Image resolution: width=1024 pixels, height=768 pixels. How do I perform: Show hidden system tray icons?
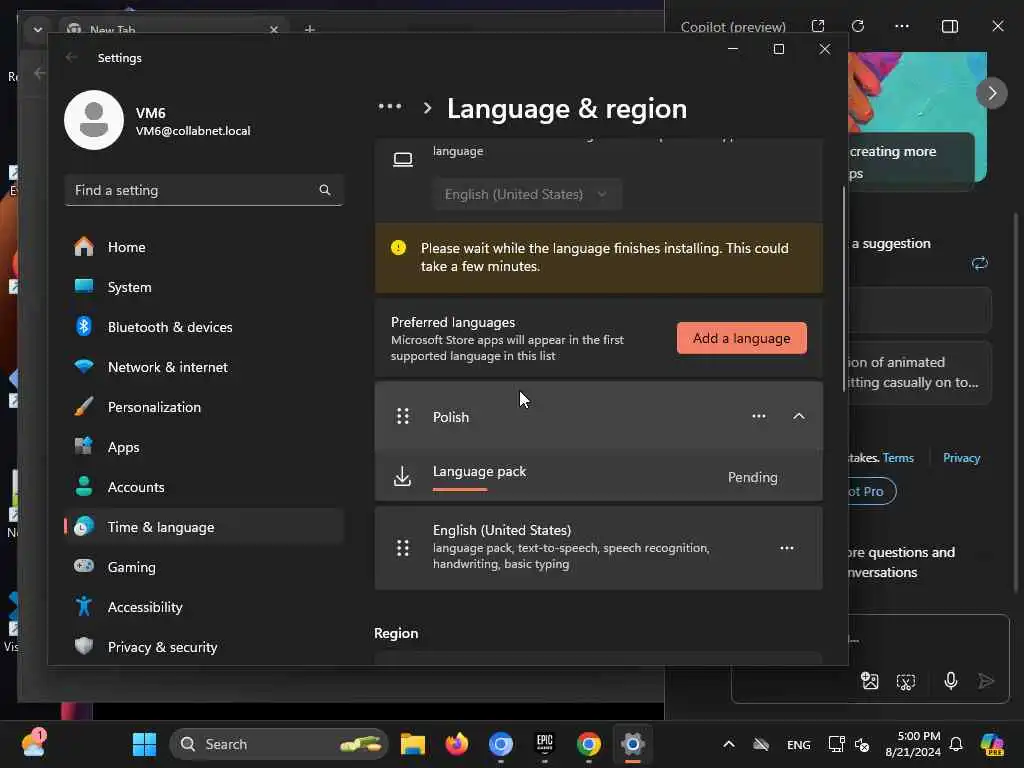coord(729,744)
